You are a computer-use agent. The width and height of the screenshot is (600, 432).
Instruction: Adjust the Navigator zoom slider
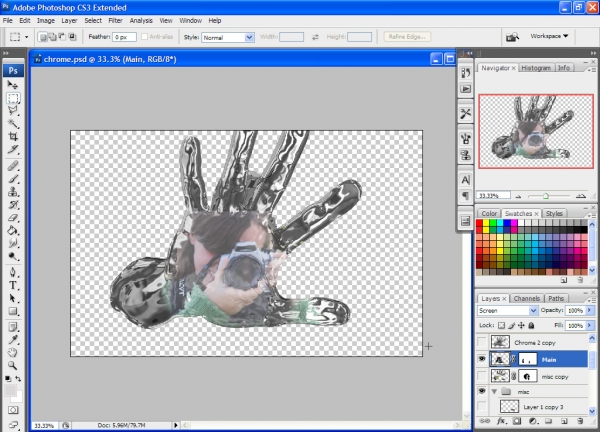click(x=546, y=196)
